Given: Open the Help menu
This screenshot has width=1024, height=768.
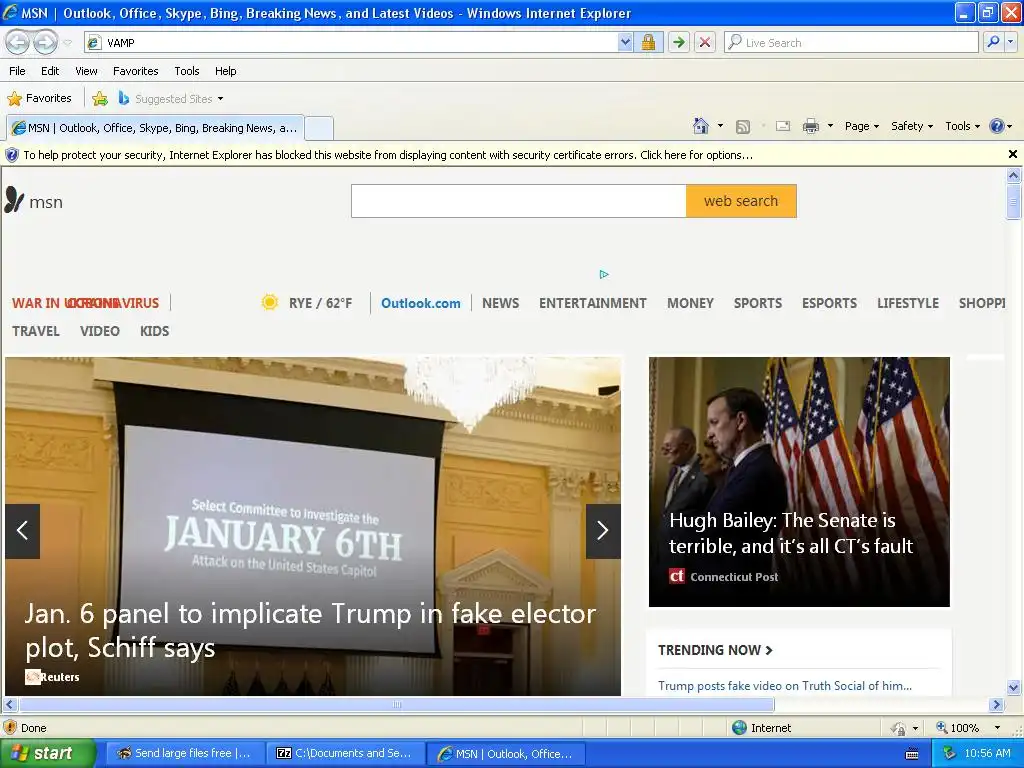Looking at the screenshot, I should coord(225,71).
